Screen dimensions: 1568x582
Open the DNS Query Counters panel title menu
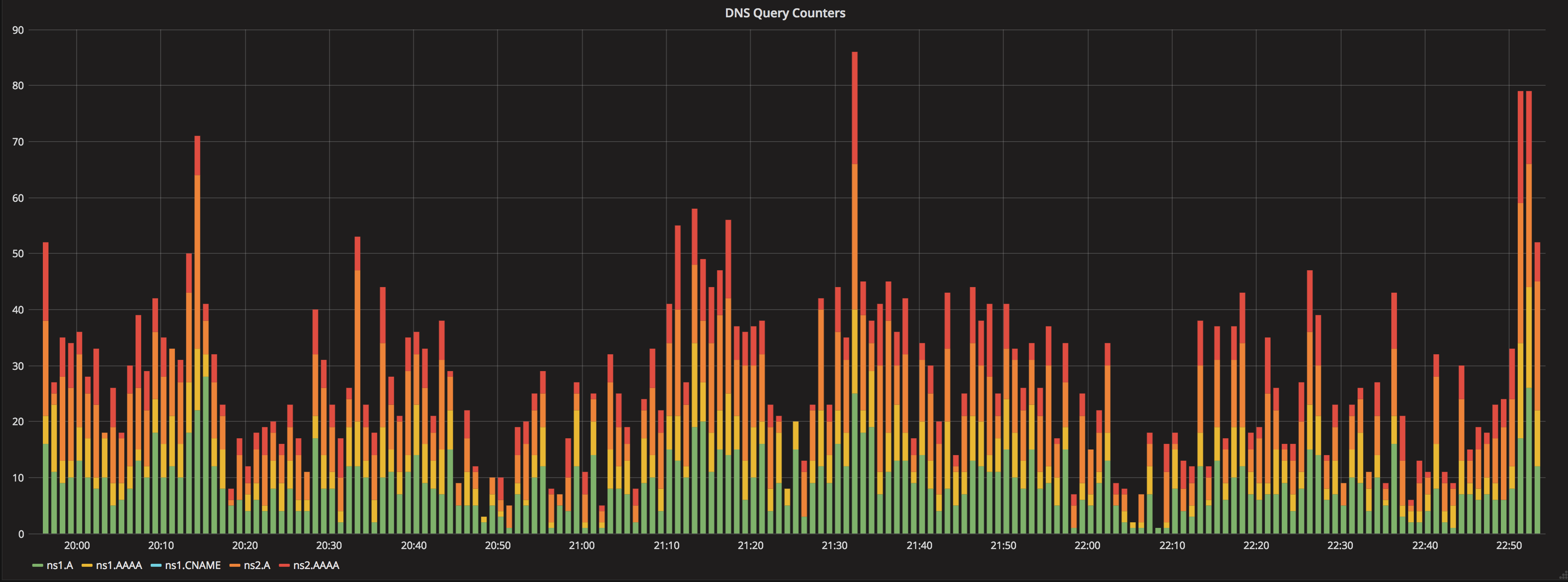click(784, 13)
